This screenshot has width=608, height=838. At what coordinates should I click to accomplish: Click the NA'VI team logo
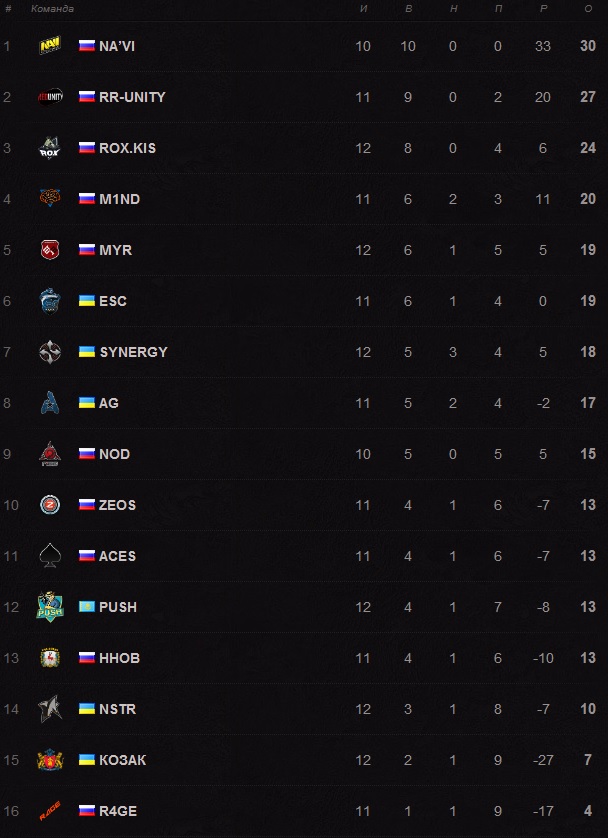point(50,46)
